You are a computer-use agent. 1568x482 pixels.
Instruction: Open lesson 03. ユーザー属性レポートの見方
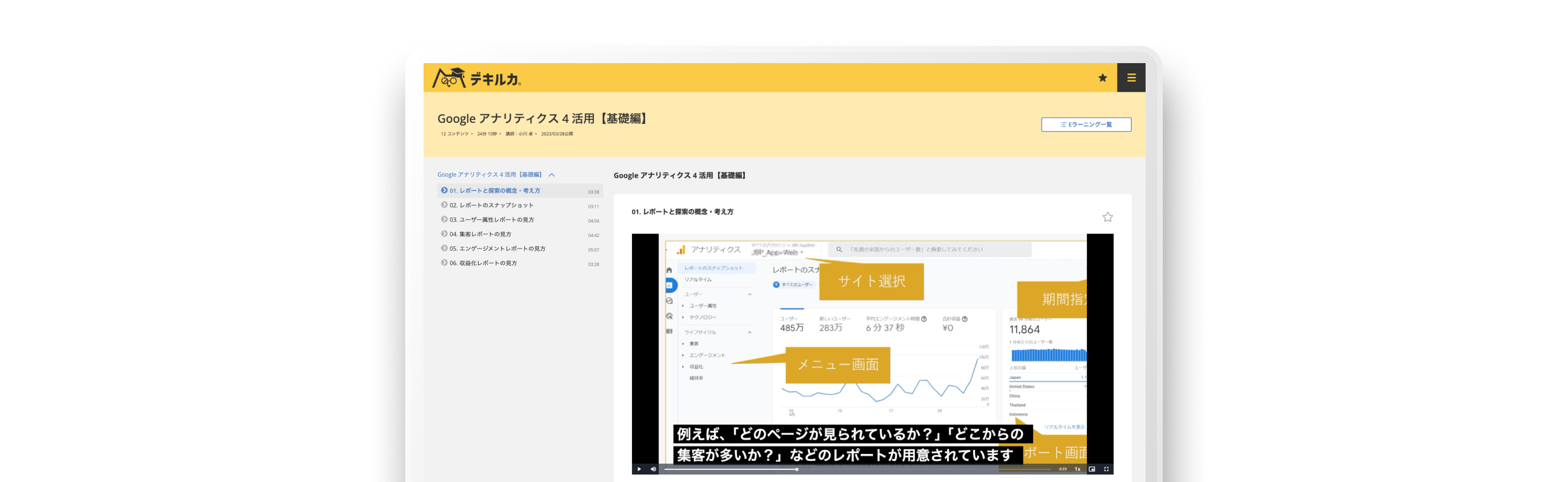pyautogui.click(x=520, y=220)
